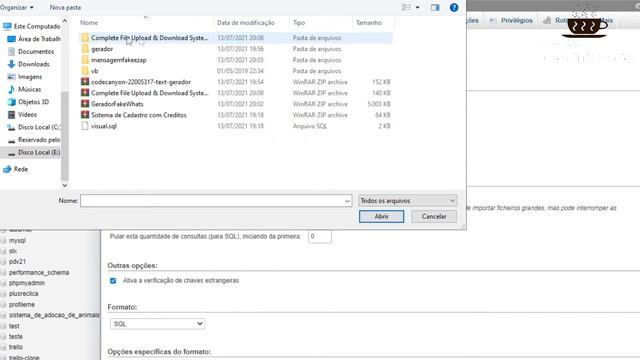
Task: Select Sistema de Cadastro com Creditos archive
Action: (235, 115)
